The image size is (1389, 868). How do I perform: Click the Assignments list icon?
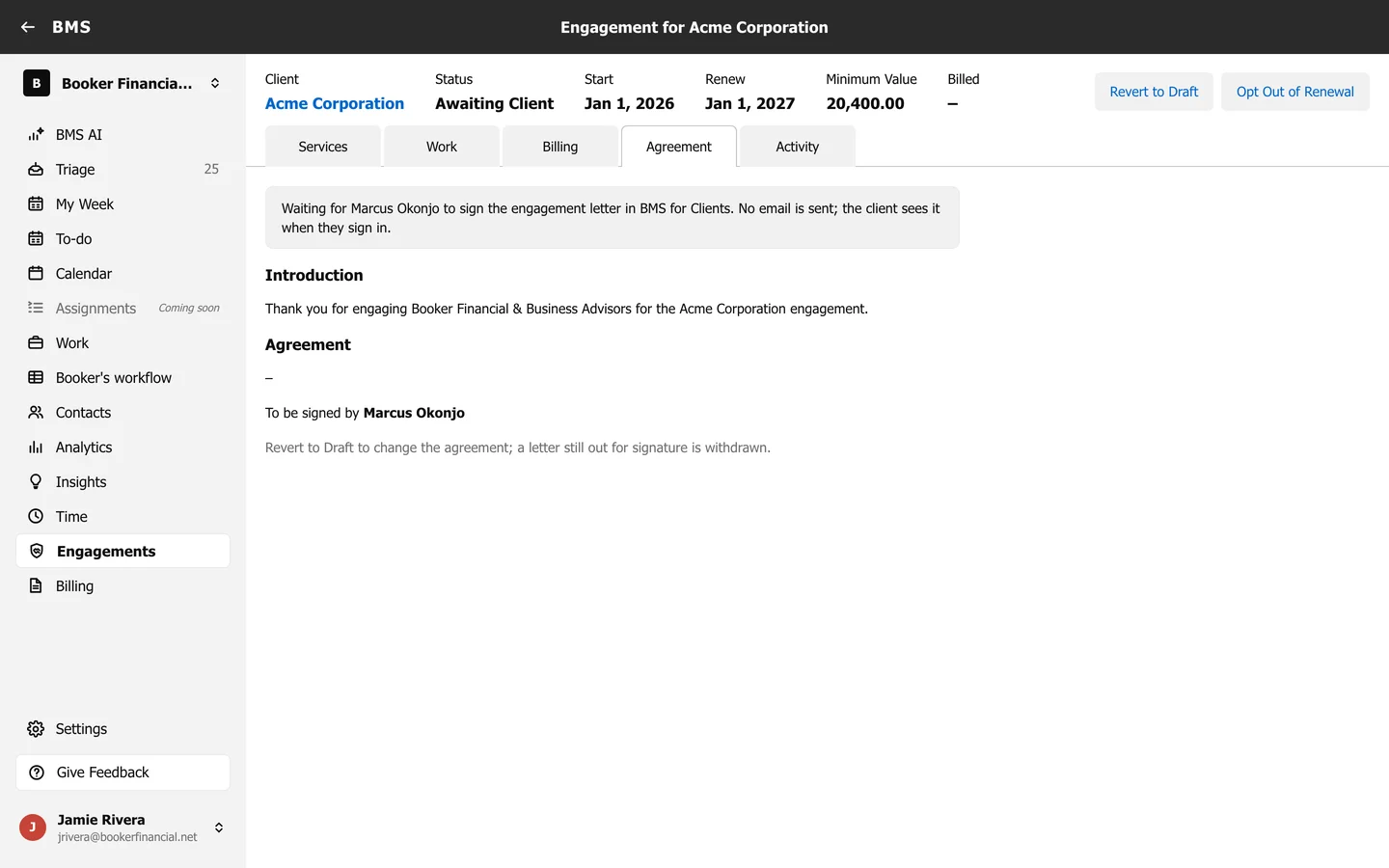[36, 308]
